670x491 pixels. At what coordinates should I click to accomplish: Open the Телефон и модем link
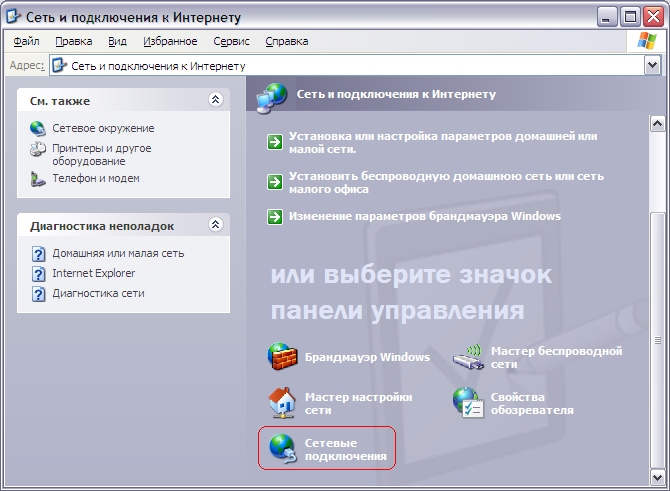tap(96, 178)
